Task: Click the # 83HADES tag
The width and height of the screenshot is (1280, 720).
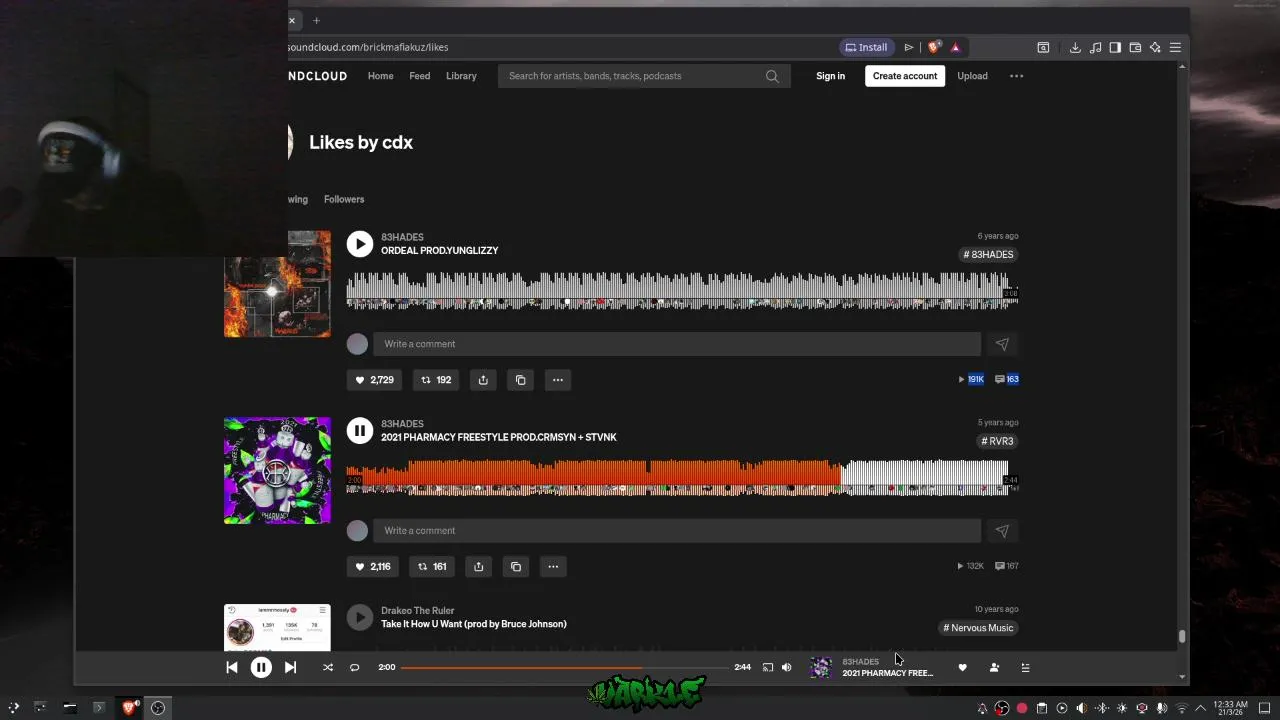Action: (x=988, y=254)
